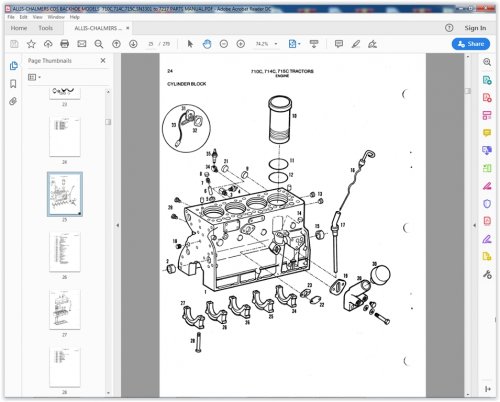Viewport: 500px width, 402px height.
Task: Click thumbnail panel scroll down arrow
Action: [x=108, y=393]
